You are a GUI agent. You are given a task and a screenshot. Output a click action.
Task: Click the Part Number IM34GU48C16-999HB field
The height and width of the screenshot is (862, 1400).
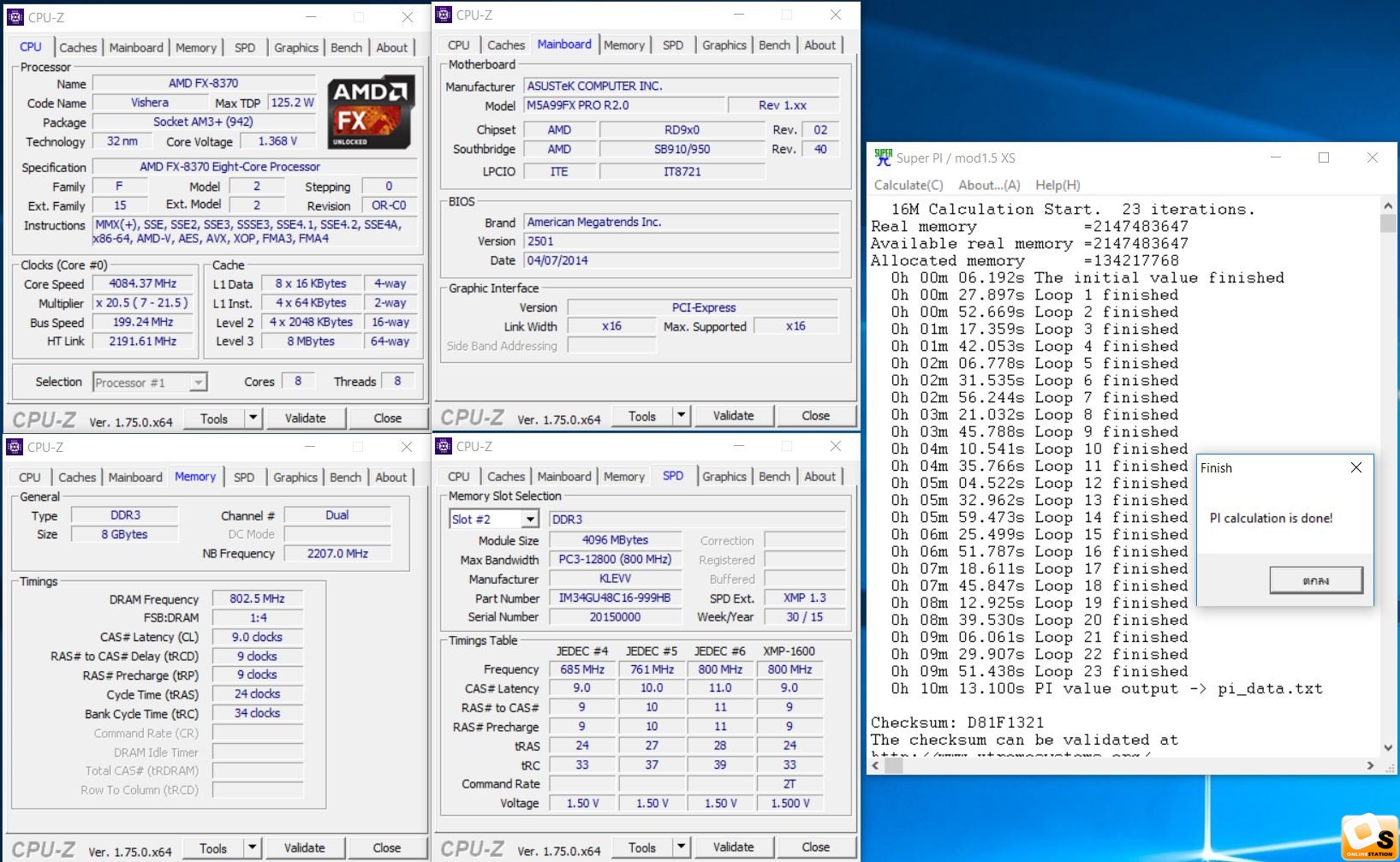(615, 598)
